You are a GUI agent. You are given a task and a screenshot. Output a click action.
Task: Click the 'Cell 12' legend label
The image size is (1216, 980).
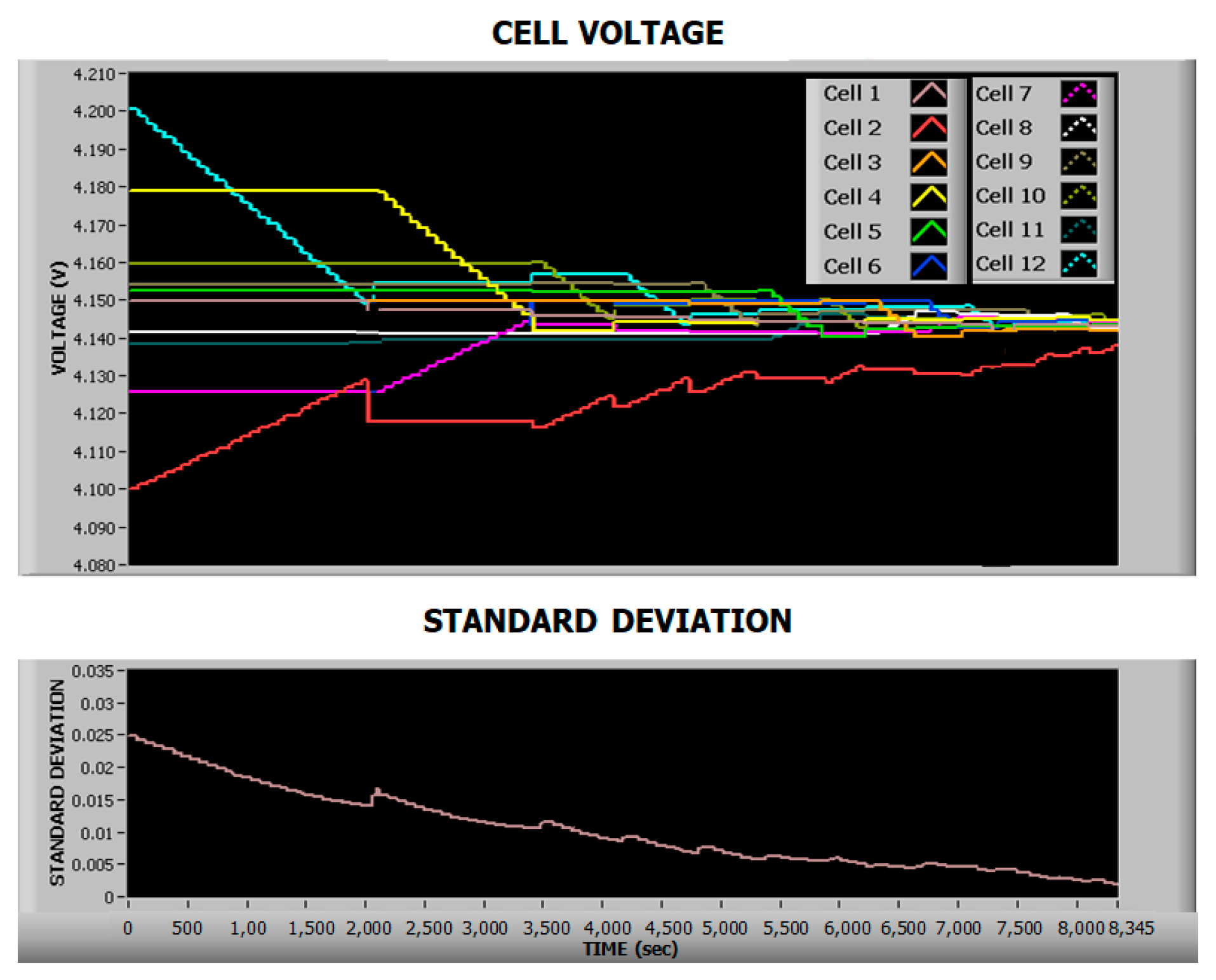(x=1010, y=263)
